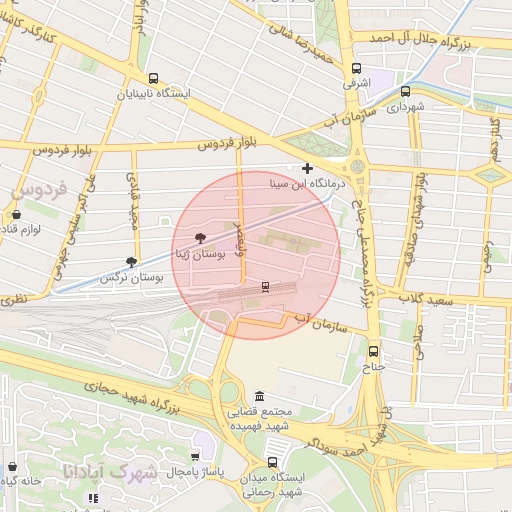Select the ایستگاه میدان شهید رحمانی bus icon
Viewport: 512px width, 512px height.
click(272, 462)
